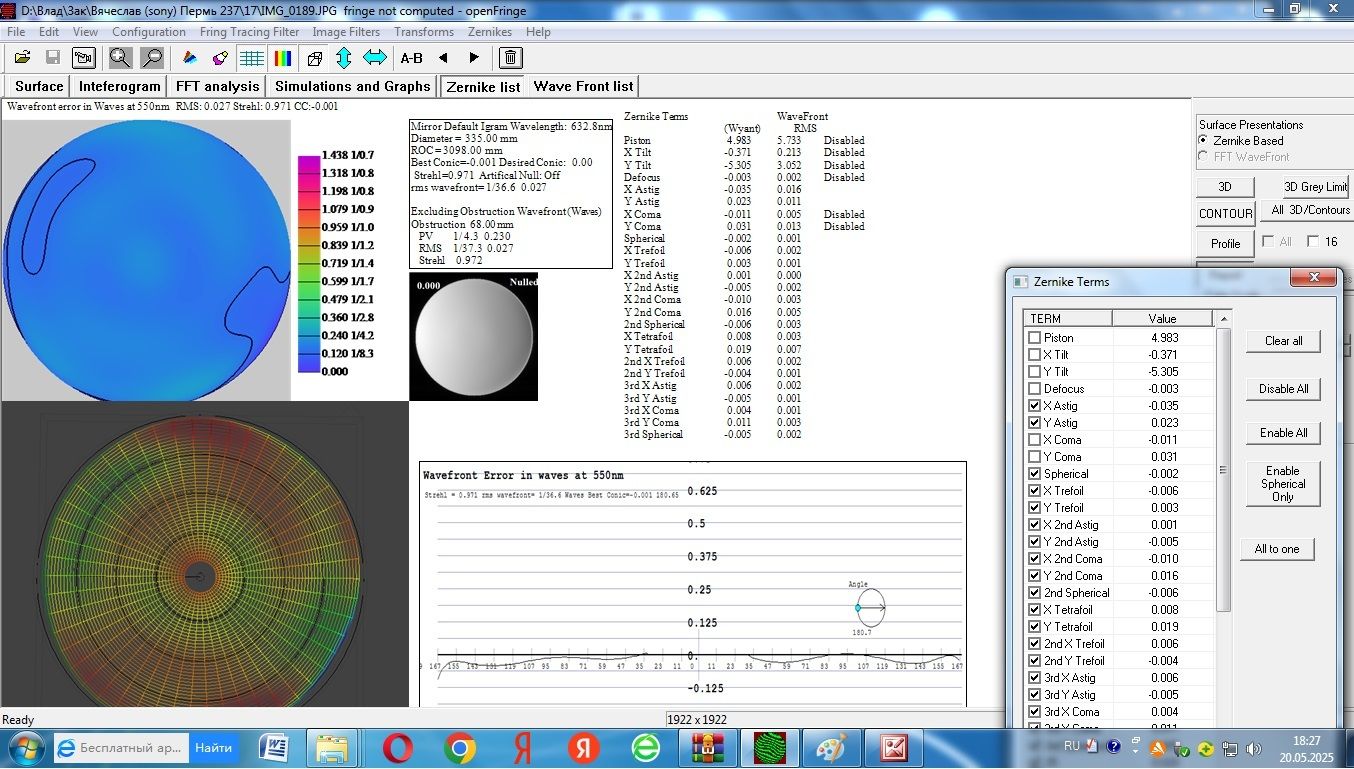The width and height of the screenshot is (1354, 769).
Task: Click the green grid toolbar icon
Action: [252, 58]
